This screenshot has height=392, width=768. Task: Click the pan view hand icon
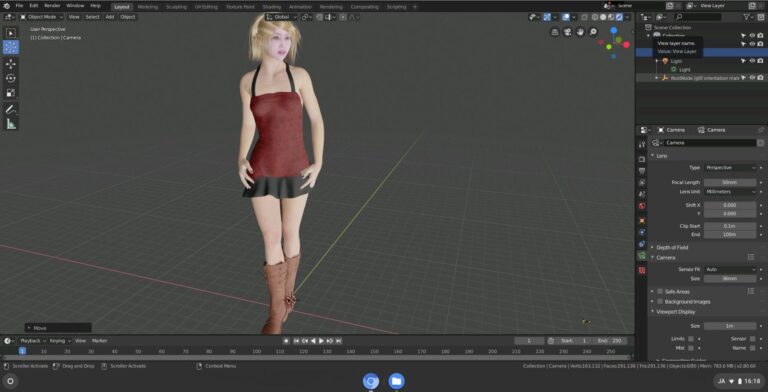[580, 32]
